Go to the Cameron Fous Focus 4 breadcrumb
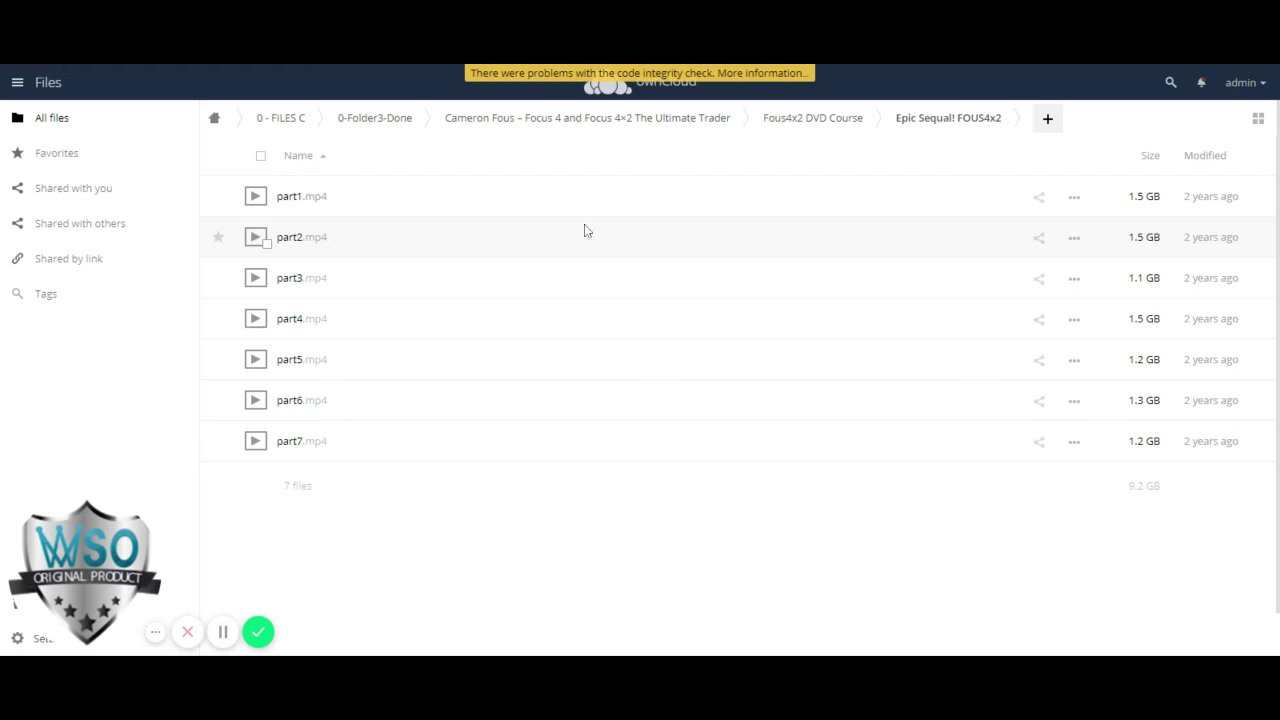The height and width of the screenshot is (720, 1280). [587, 118]
